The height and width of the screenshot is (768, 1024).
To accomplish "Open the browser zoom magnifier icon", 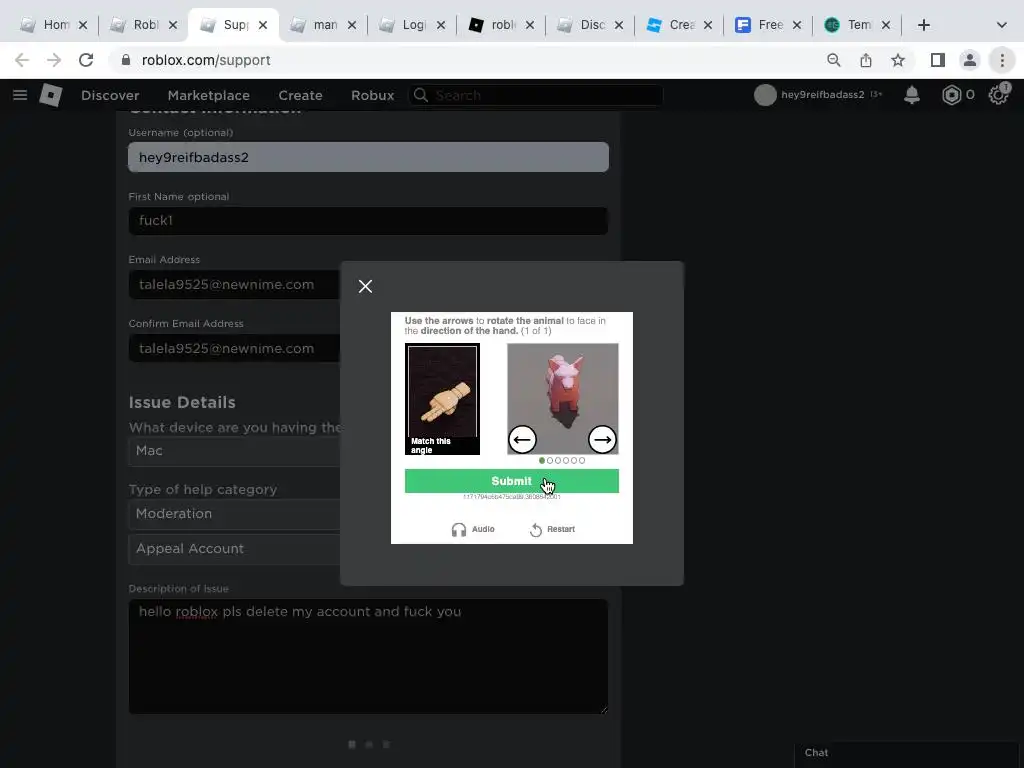I will (x=833, y=60).
